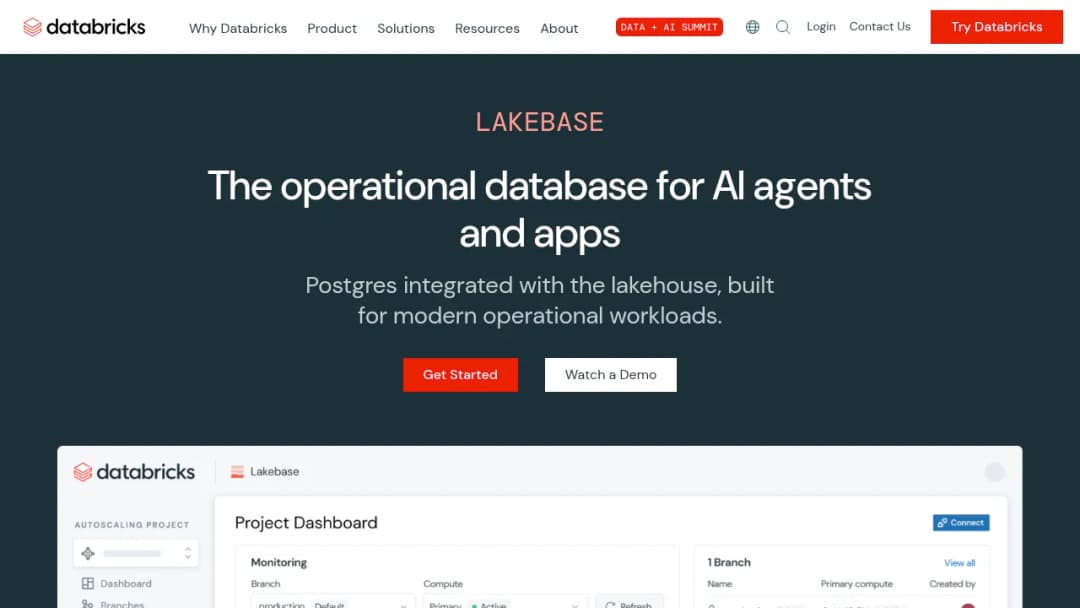Click the Connect button in Project Dashboard
This screenshot has width=1080, height=608.
[961, 523]
